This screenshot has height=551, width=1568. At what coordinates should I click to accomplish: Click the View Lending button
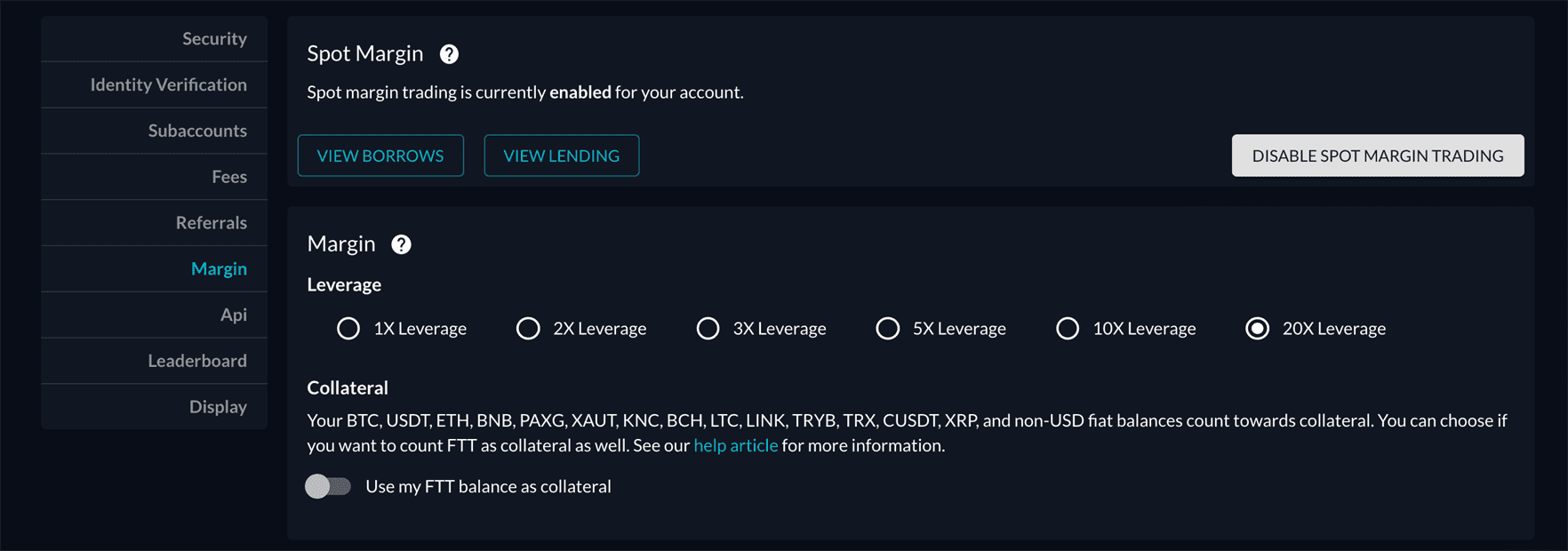click(x=561, y=156)
